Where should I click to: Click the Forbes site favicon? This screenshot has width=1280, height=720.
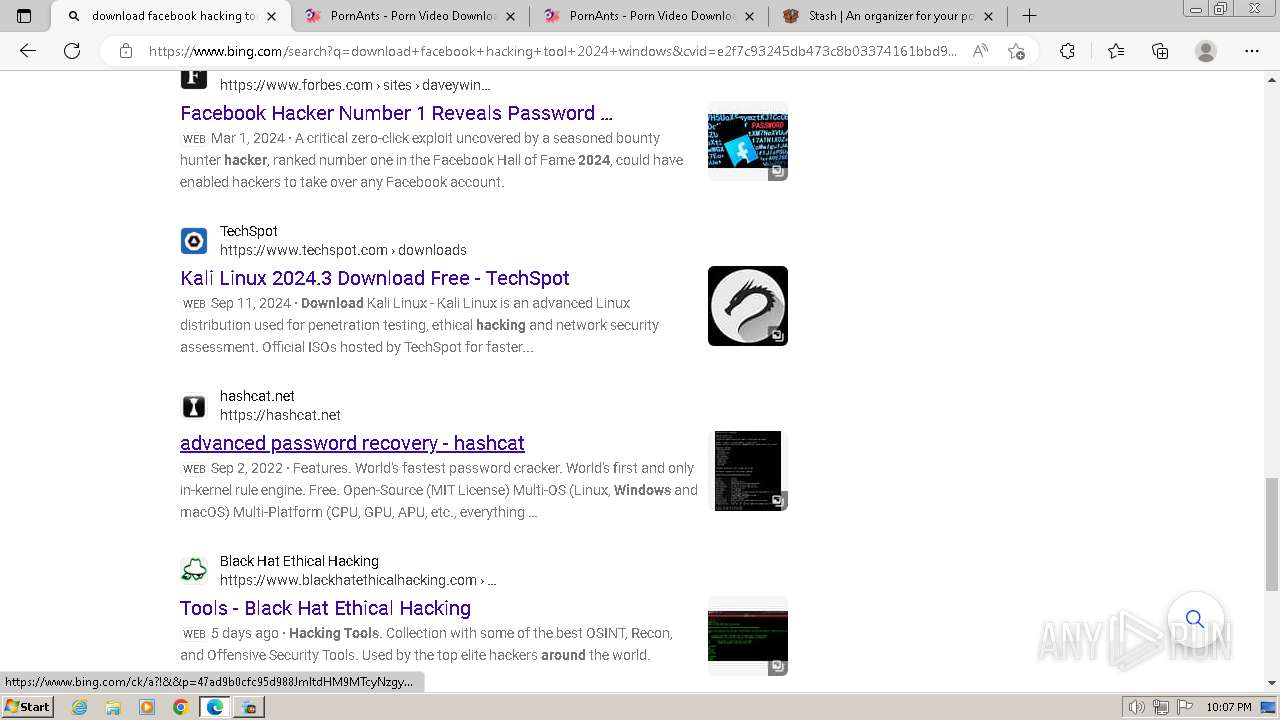(194, 77)
